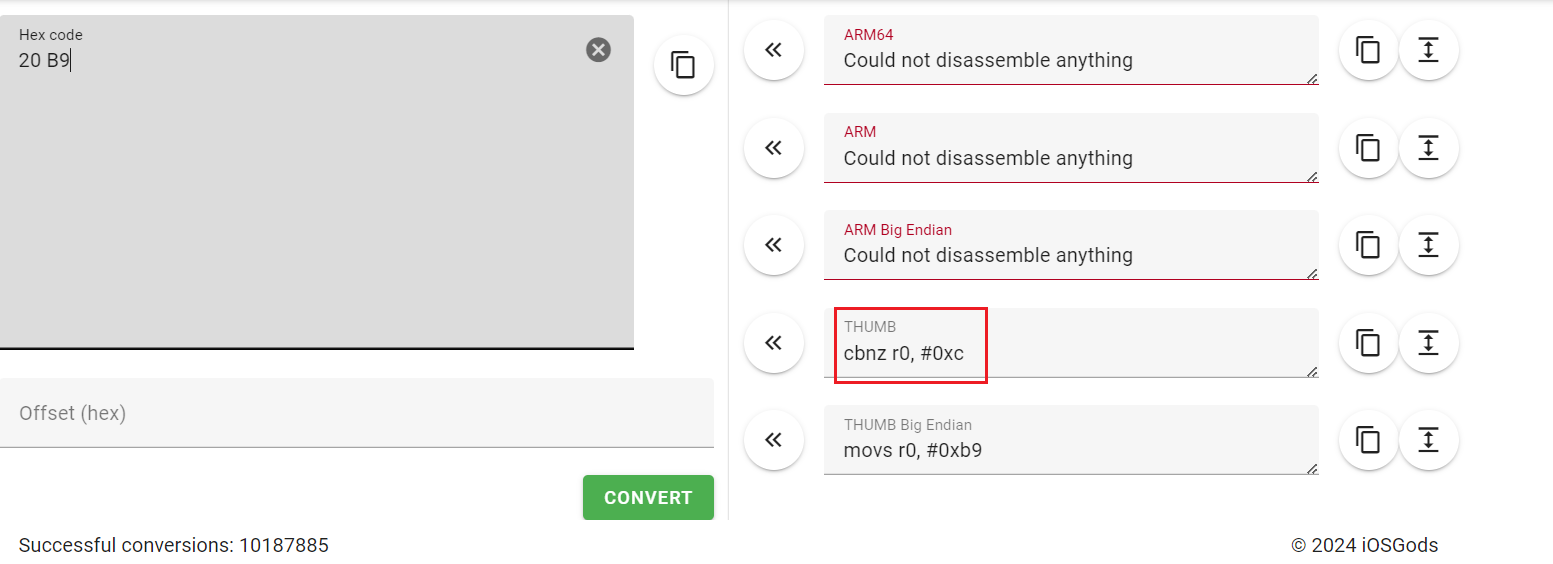Click the THUMB Big Endian double-chevron arrow
1553x564 pixels.
773,439
